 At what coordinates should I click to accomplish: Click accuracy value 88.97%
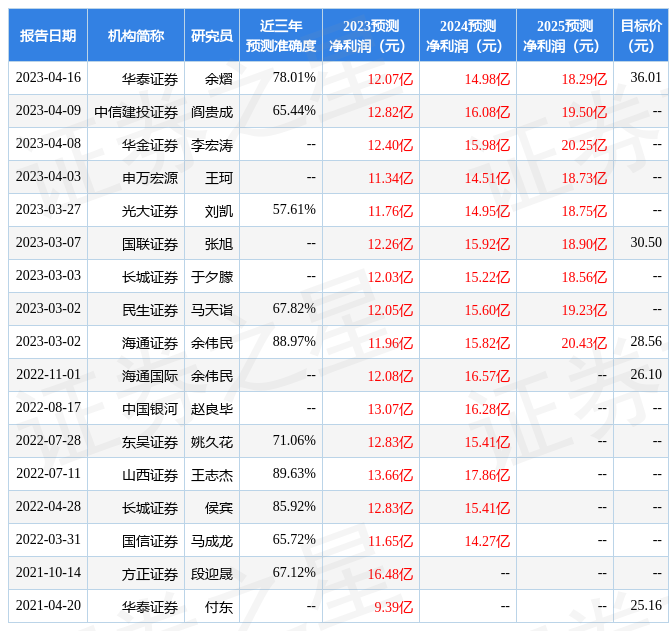pyautogui.click(x=294, y=341)
